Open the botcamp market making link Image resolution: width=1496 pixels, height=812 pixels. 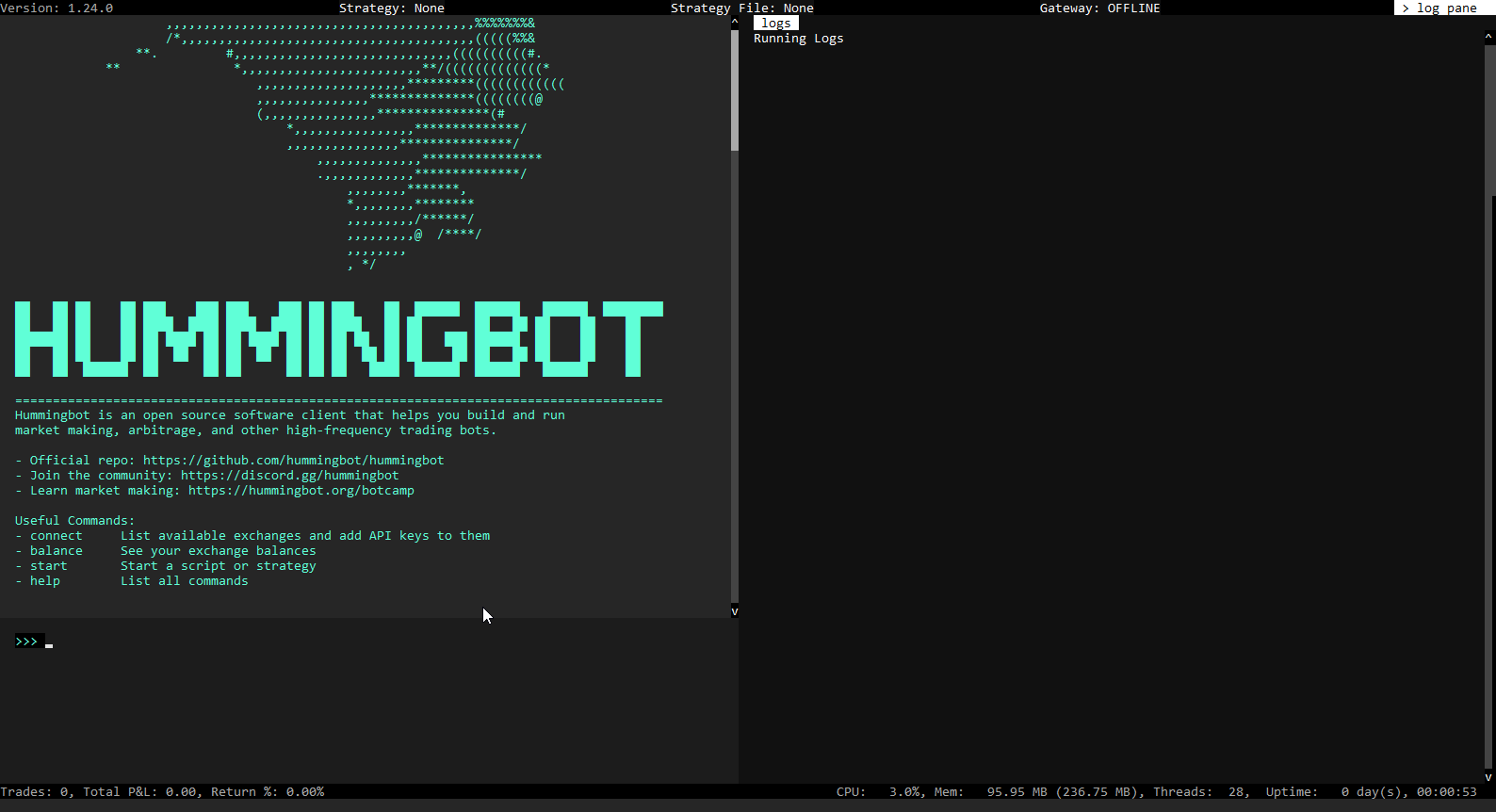(301, 491)
